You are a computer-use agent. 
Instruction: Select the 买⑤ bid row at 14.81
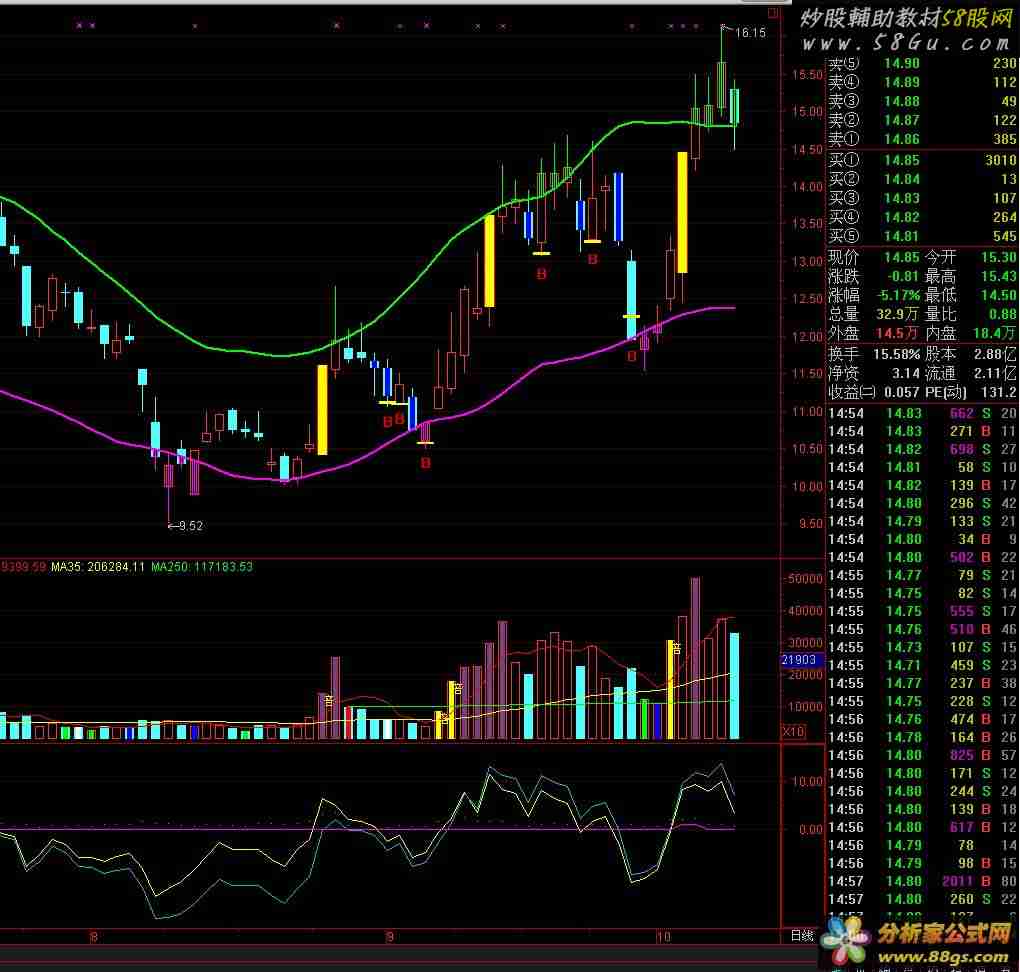922,236
